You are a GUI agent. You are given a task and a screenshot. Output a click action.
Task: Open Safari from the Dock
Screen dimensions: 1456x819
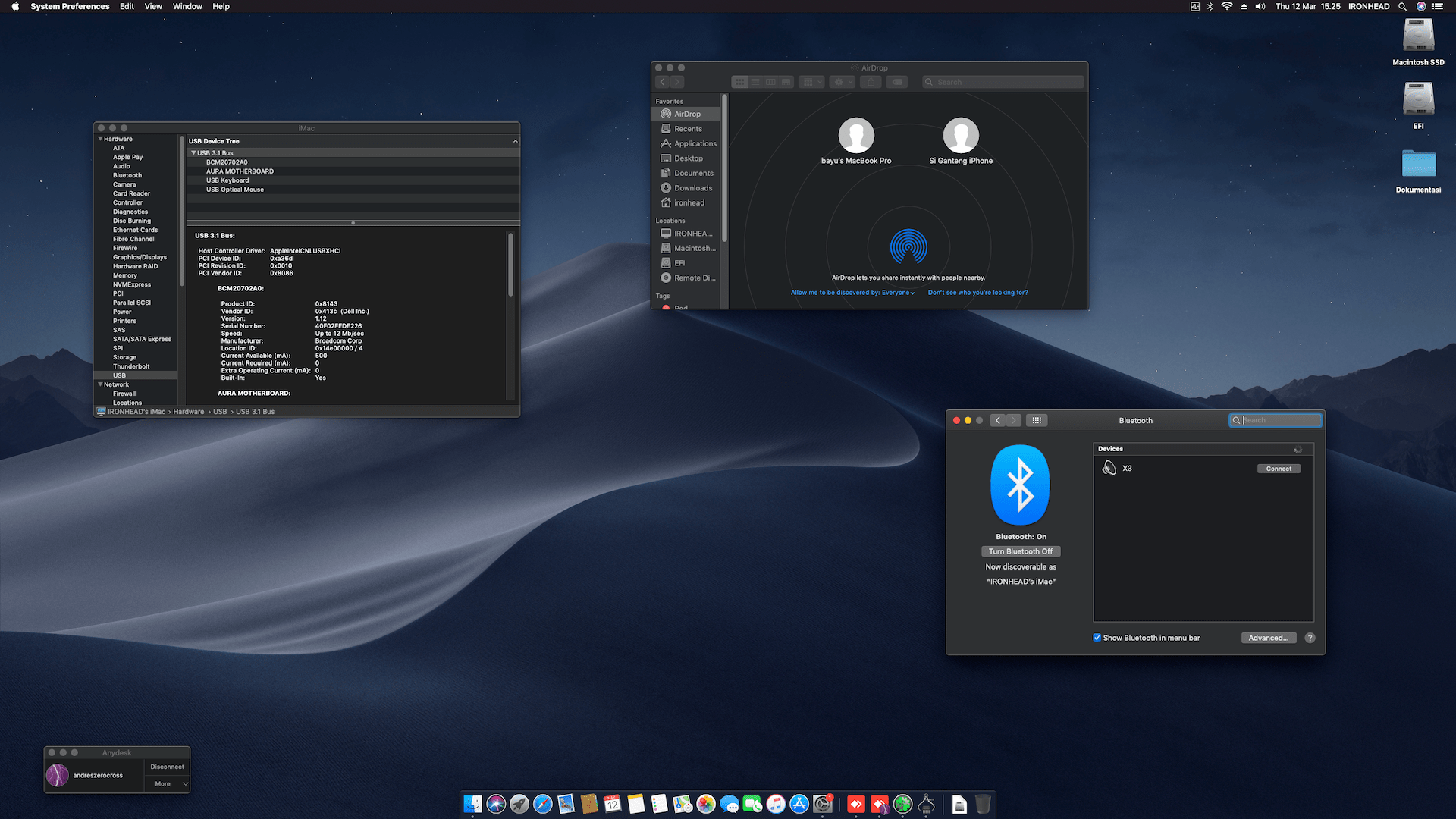[543, 804]
